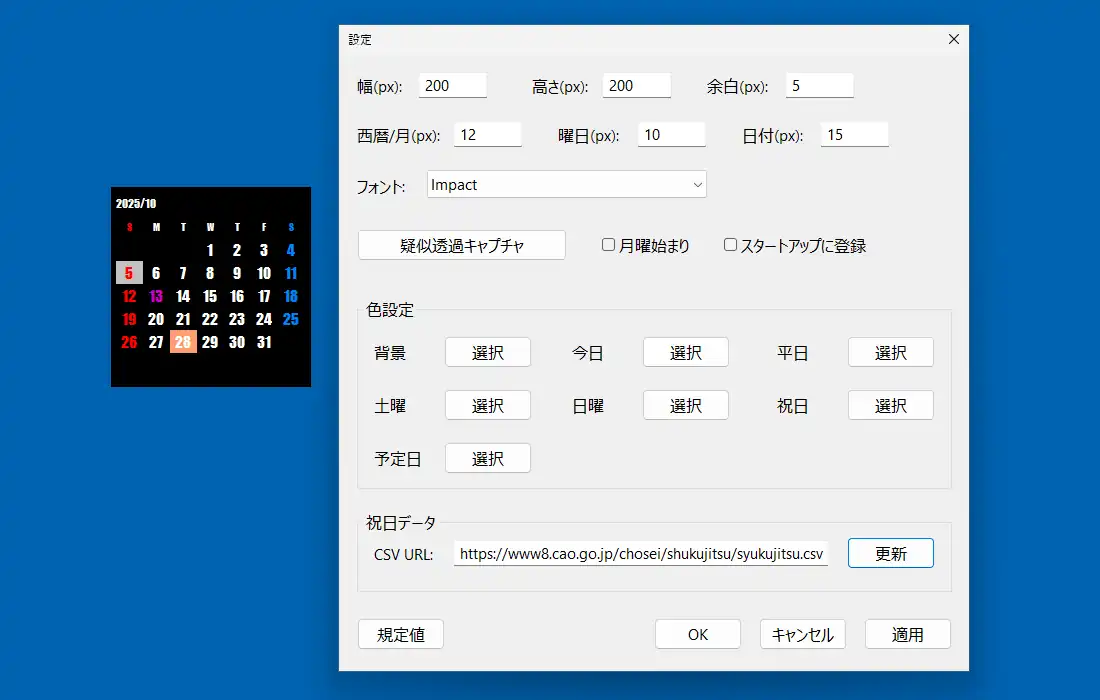The height and width of the screenshot is (700, 1100).
Task: Click the CSV URL text field
Action: [x=640, y=554]
